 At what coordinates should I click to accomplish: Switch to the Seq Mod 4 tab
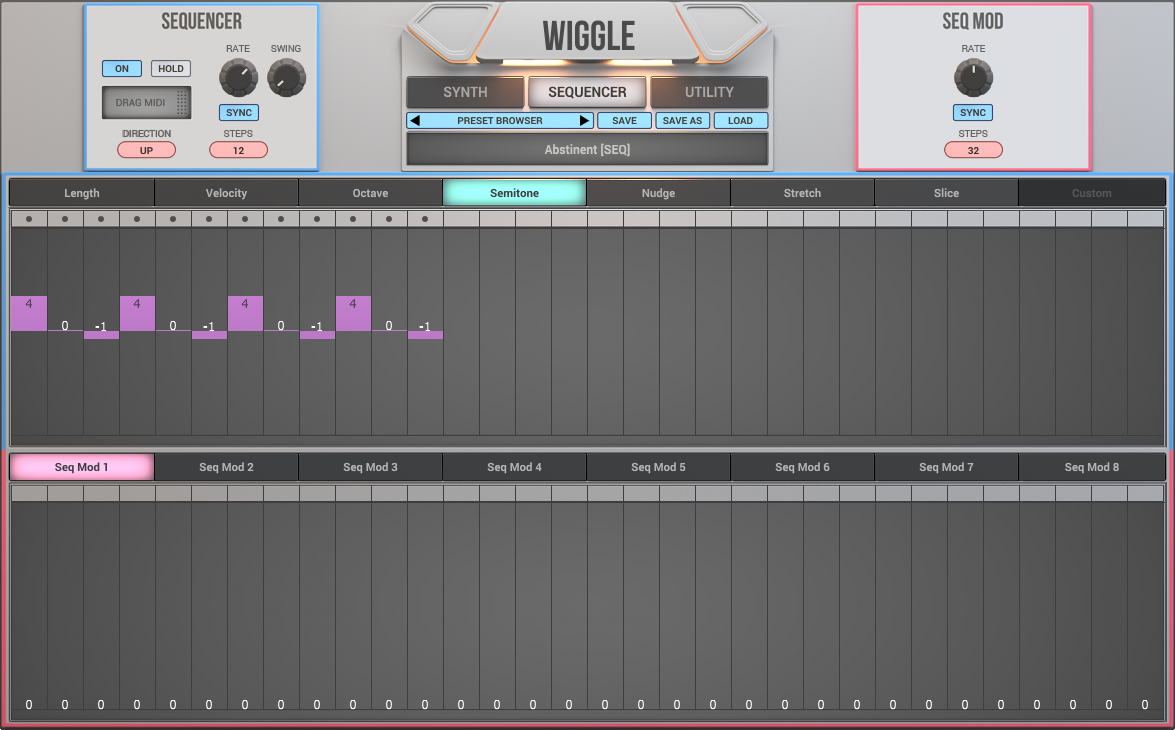(x=514, y=467)
